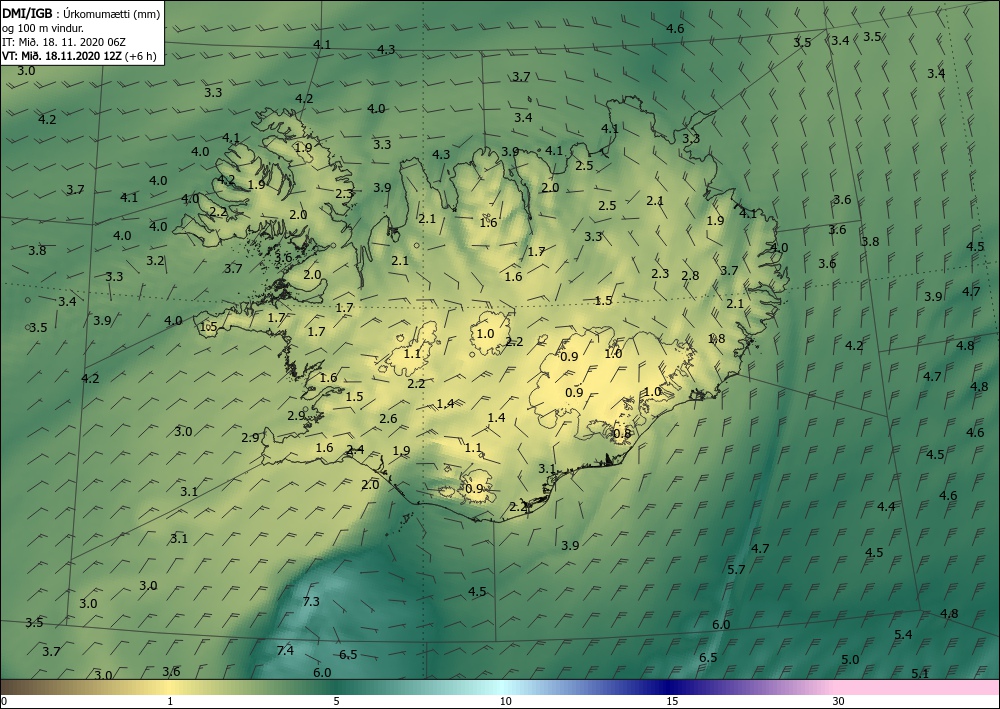Select the 5.1 value on the map
This screenshot has height=709, width=1000.
pyautogui.click(x=920, y=673)
